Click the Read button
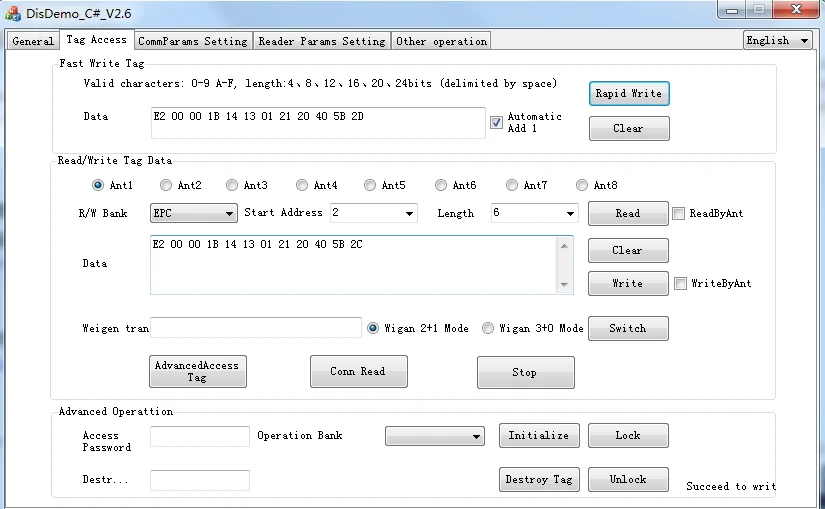This screenshot has width=825, height=509. coord(628,213)
